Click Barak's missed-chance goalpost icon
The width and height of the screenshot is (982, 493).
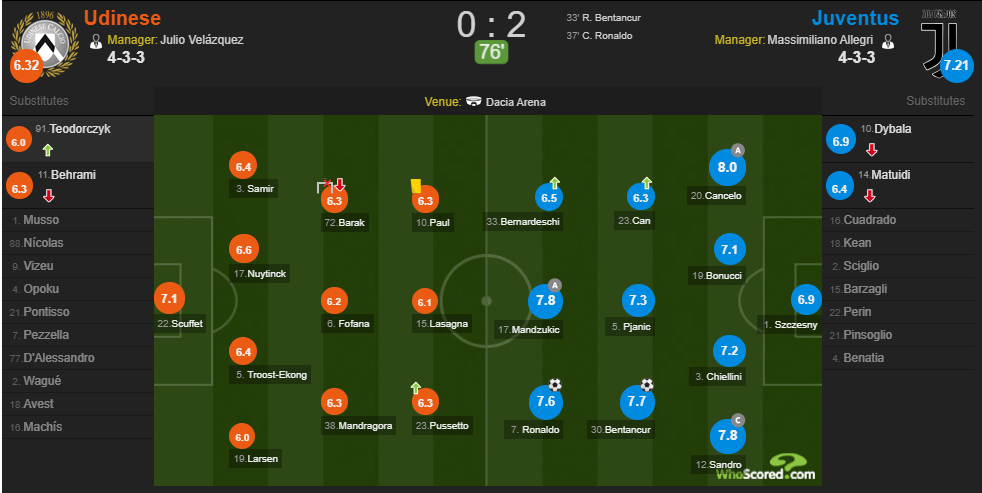(324, 186)
